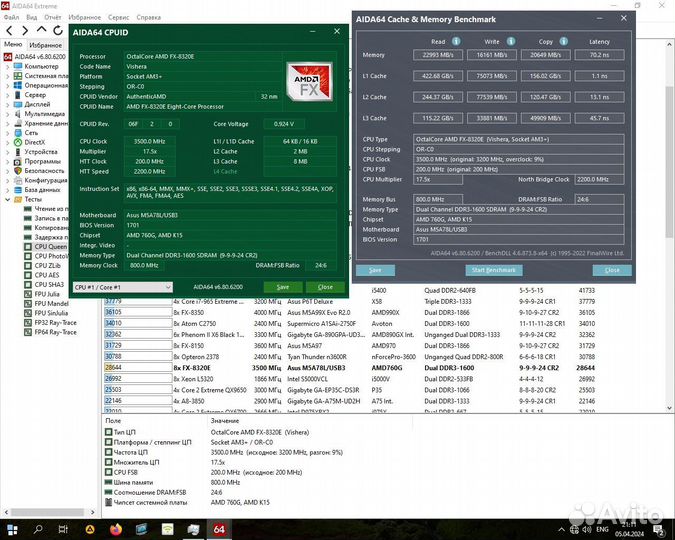675x540 pixels.
Task: Expand the DirectX tree node
Action: point(7,143)
